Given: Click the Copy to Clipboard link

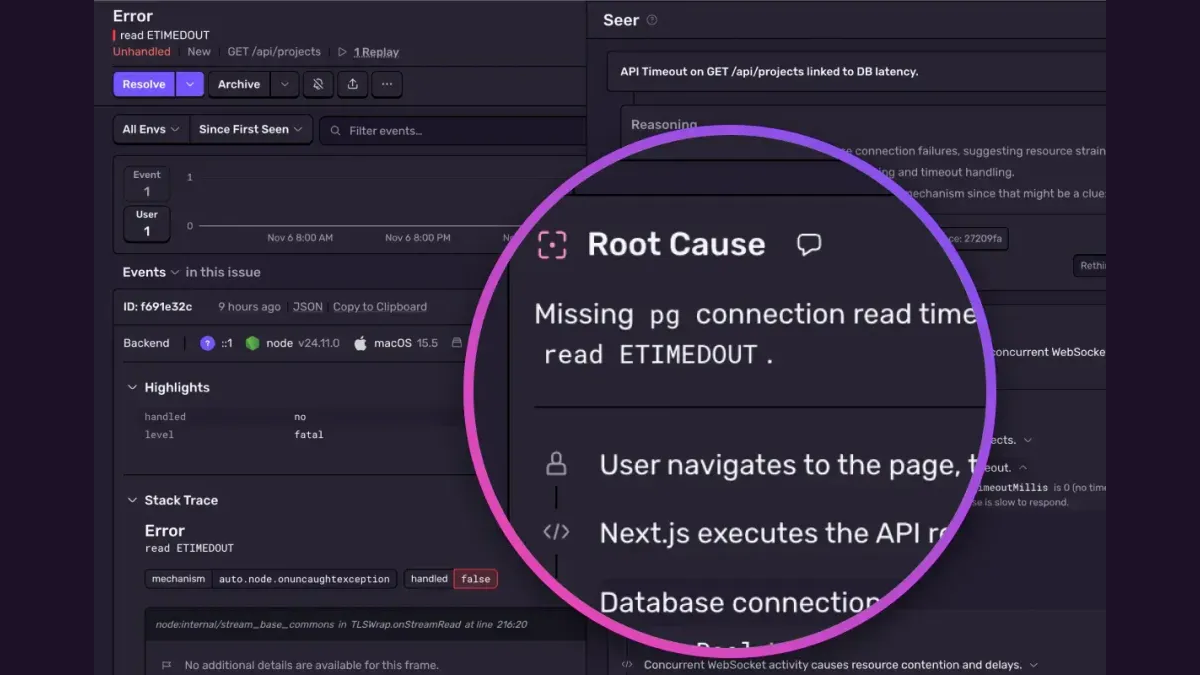Looking at the screenshot, I should click(x=380, y=307).
